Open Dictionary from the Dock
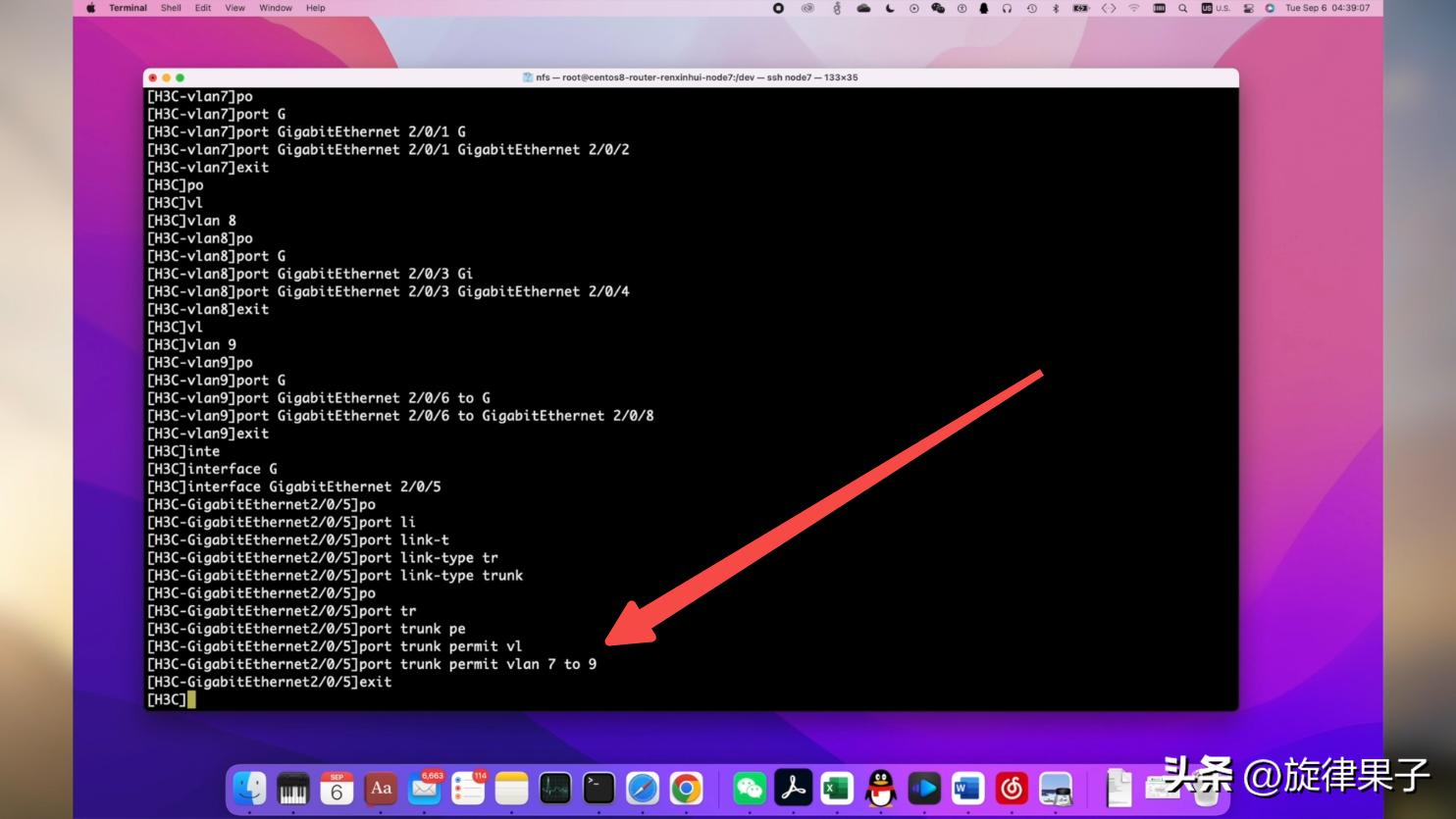Image resolution: width=1456 pixels, height=819 pixels. (381, 788)
